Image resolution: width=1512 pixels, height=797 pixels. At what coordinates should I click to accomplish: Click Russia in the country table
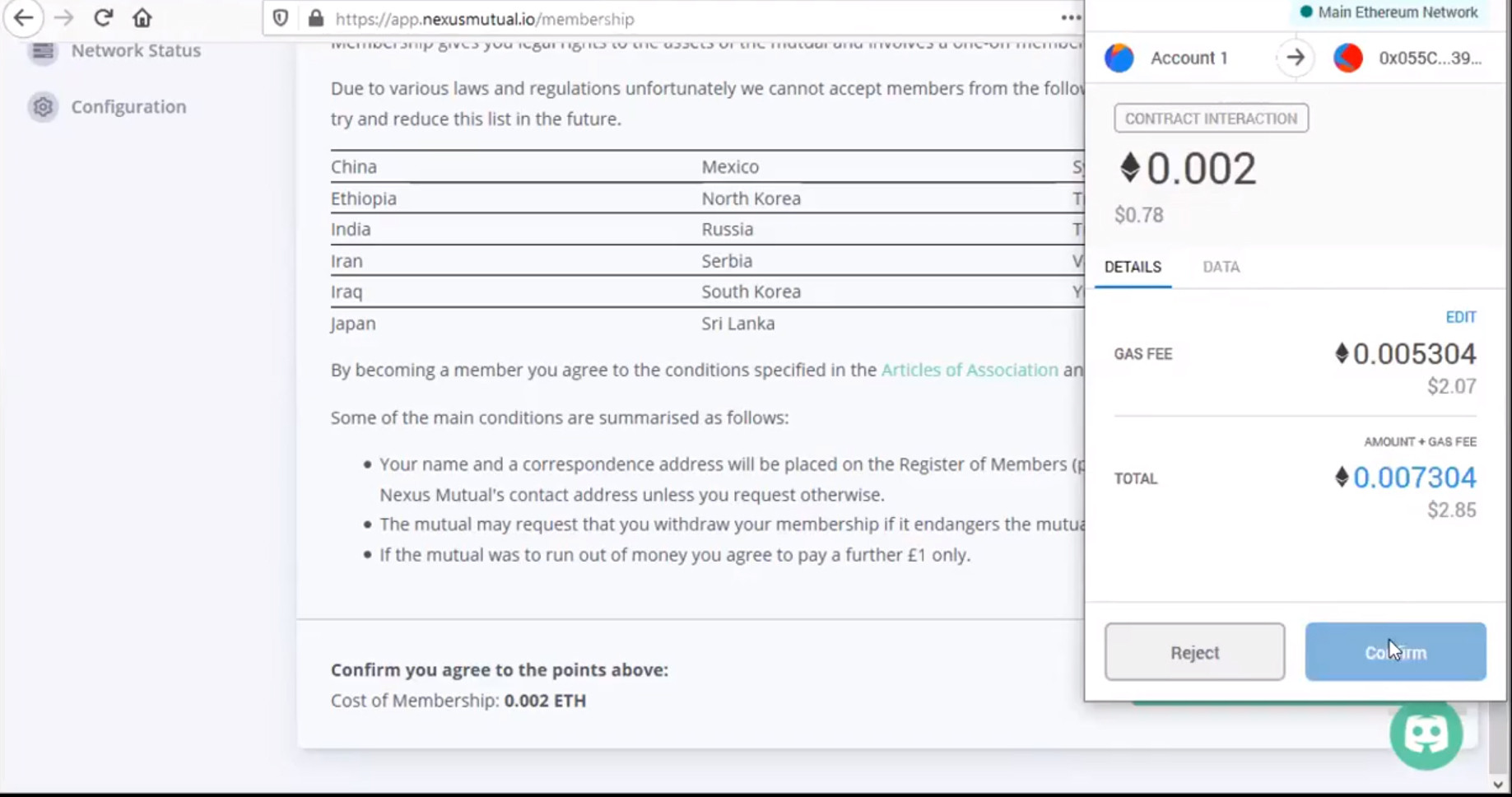727,230
